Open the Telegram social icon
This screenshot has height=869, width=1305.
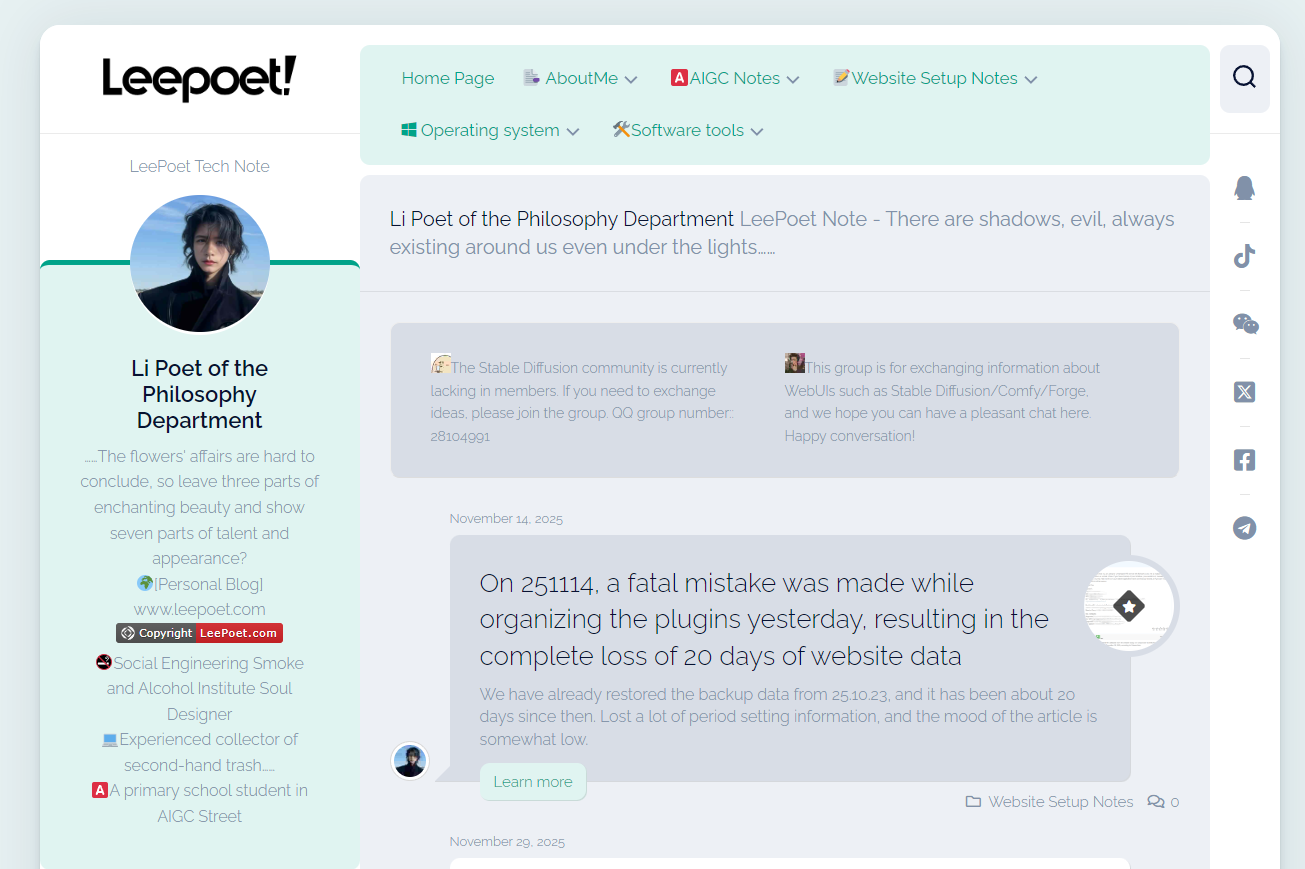point(1244,528)
